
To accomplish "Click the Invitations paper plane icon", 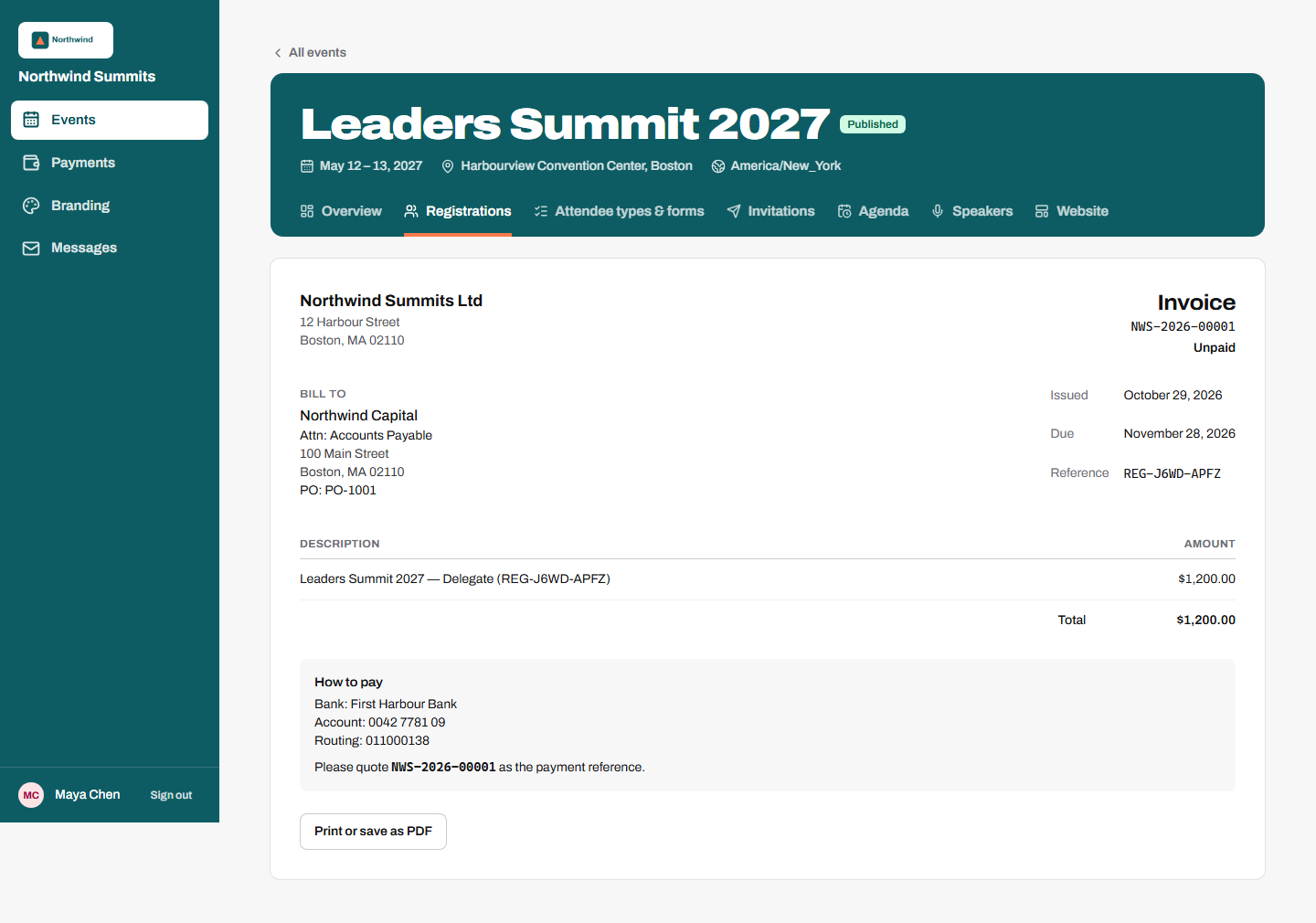I will (734, 211).
